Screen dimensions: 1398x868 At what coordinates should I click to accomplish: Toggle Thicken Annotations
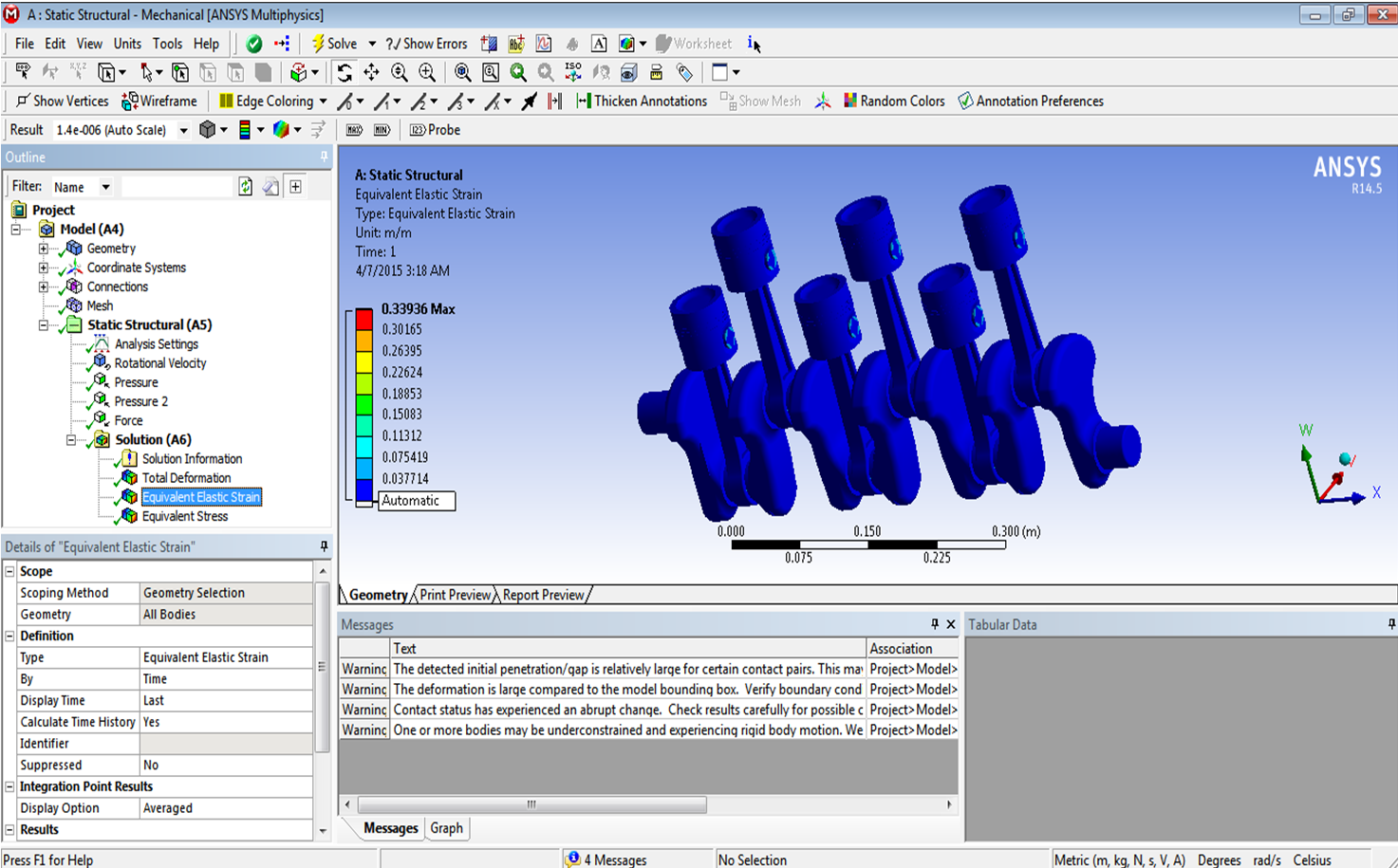[x=642, y=101]
